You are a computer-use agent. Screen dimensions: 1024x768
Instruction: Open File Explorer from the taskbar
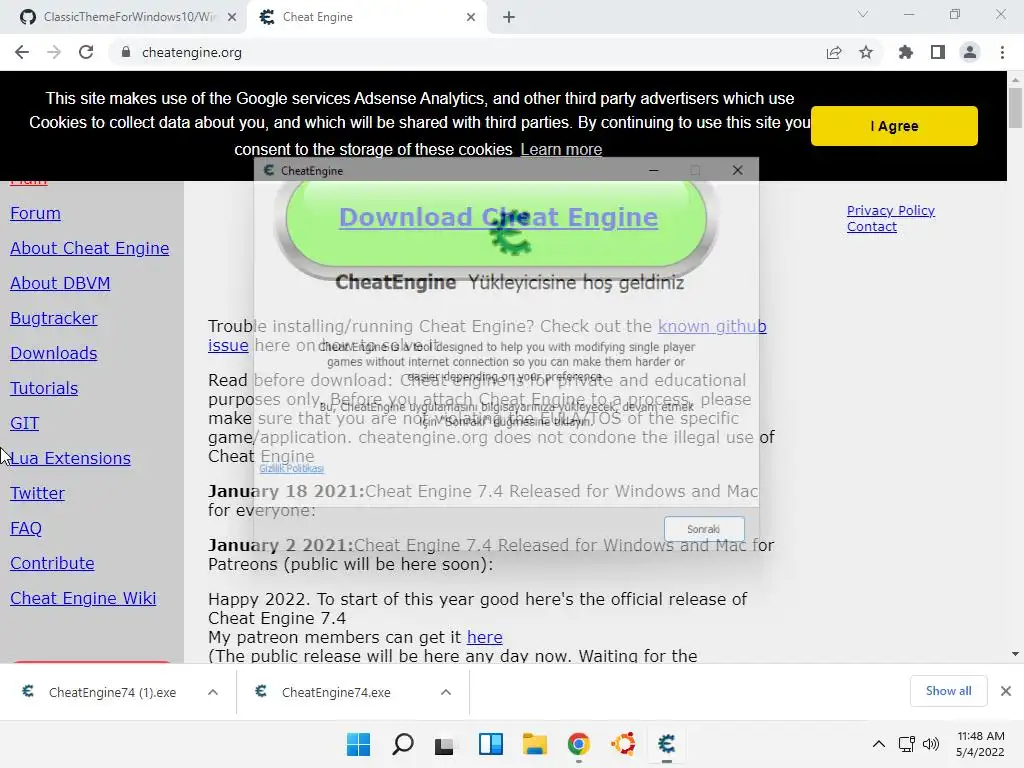pos(535,744)
